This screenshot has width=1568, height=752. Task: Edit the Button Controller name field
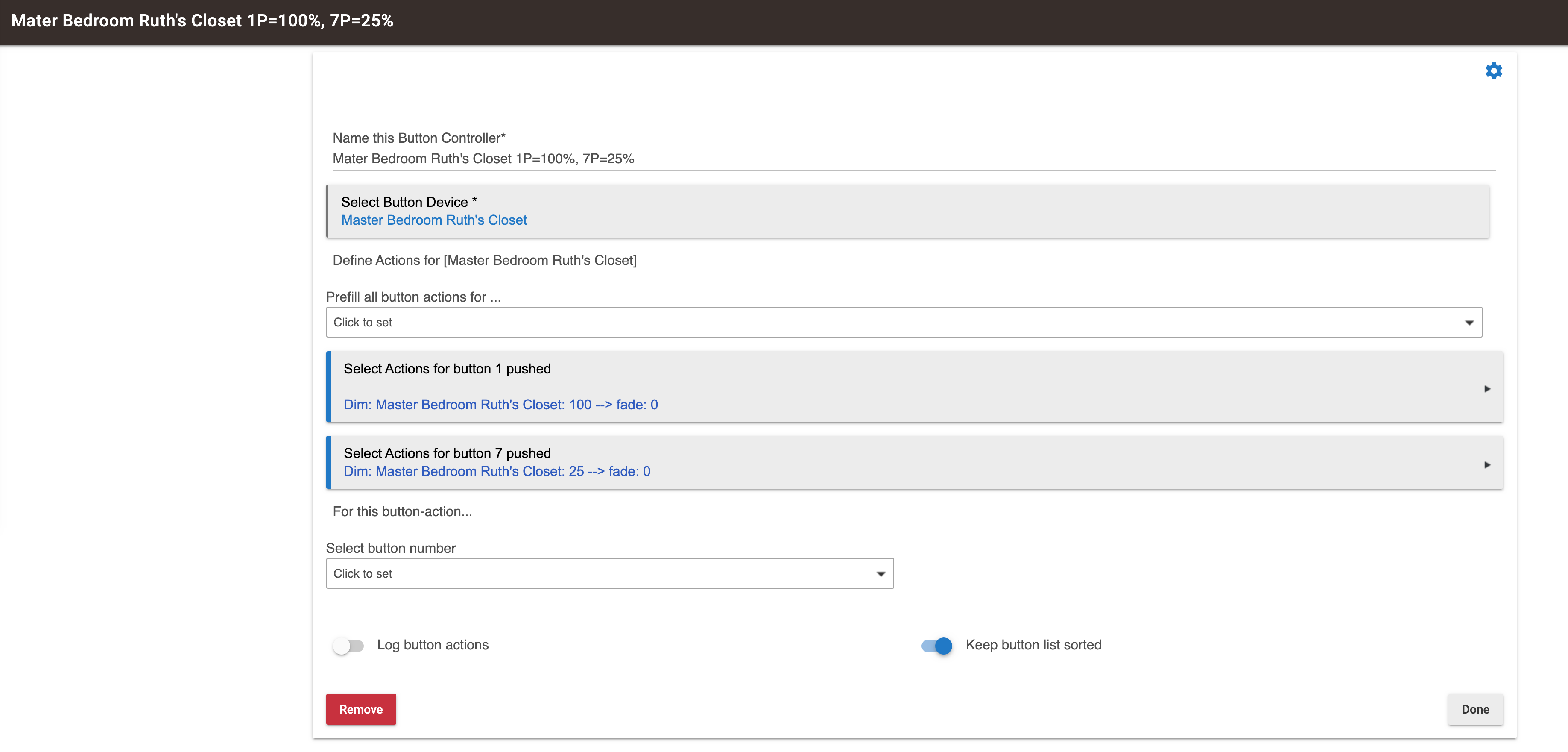[x=914, y=159]
